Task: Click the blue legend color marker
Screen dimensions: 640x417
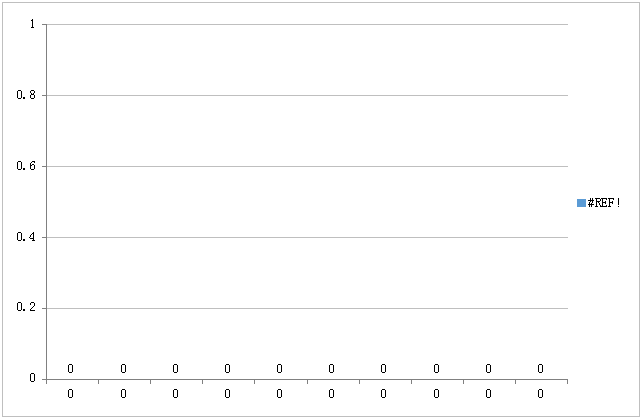Action: point(581,203)
